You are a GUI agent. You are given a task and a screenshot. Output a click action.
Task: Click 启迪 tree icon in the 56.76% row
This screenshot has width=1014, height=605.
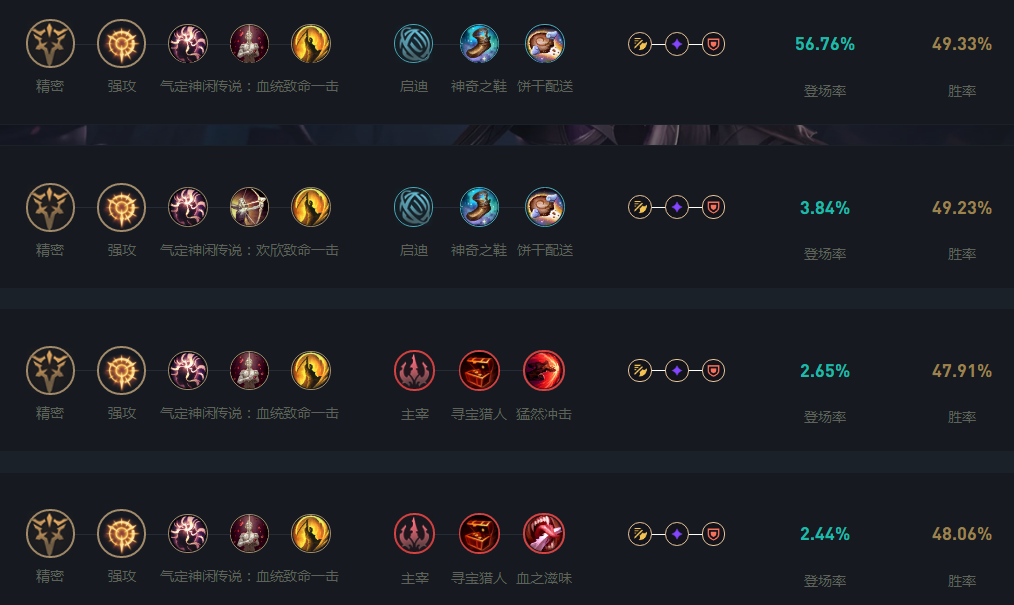414,44
